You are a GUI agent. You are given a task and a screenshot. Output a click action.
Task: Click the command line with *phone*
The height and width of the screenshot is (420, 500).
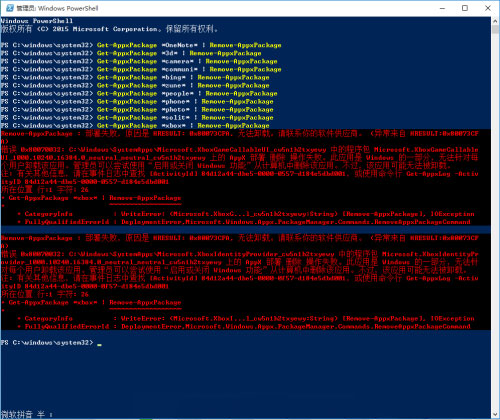137,101
